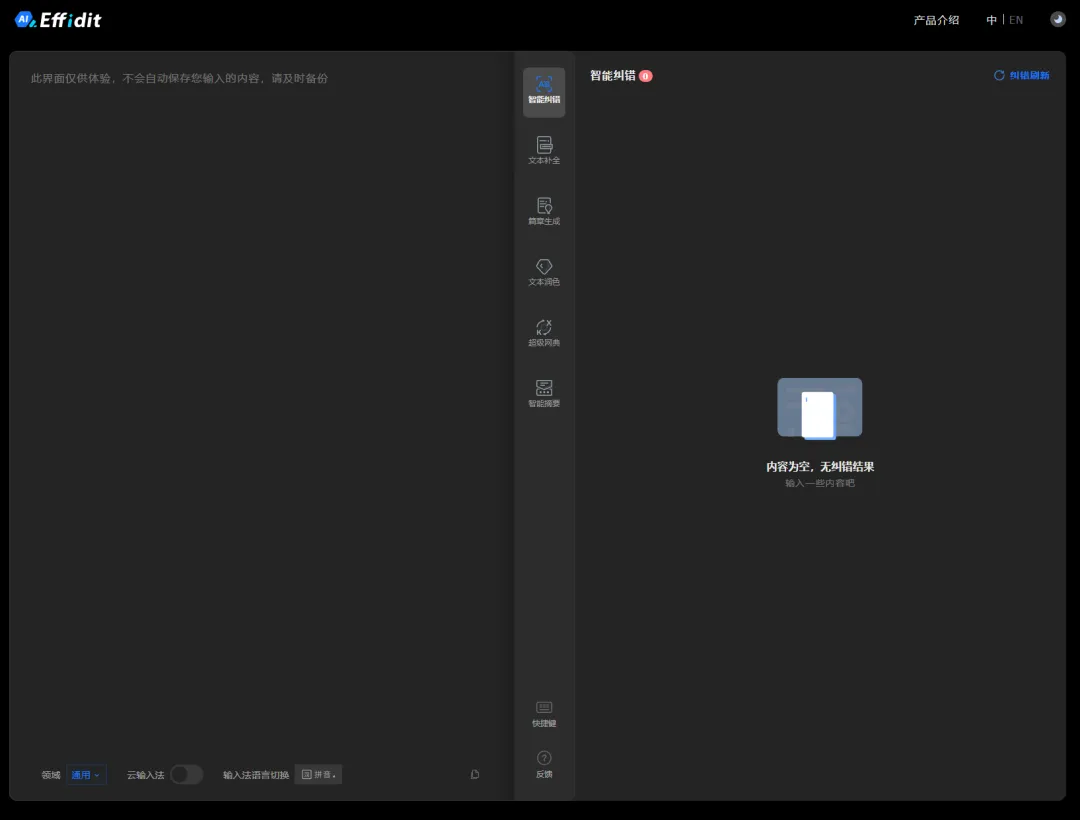The width and height of the screenshot is (1080, 820).
Task: Switch interface language to 中
Action: coord(991,20)
